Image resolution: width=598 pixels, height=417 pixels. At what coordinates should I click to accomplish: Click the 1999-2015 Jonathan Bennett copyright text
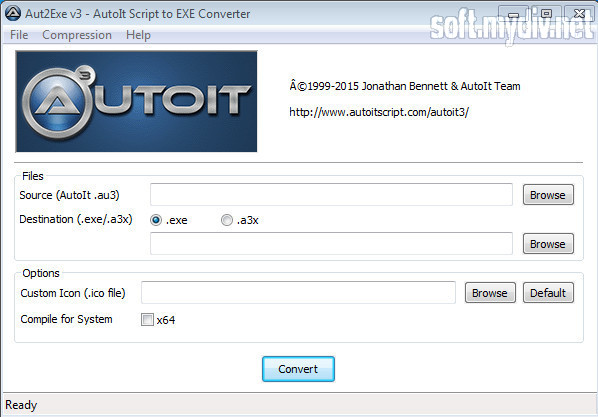pos(405,86)
